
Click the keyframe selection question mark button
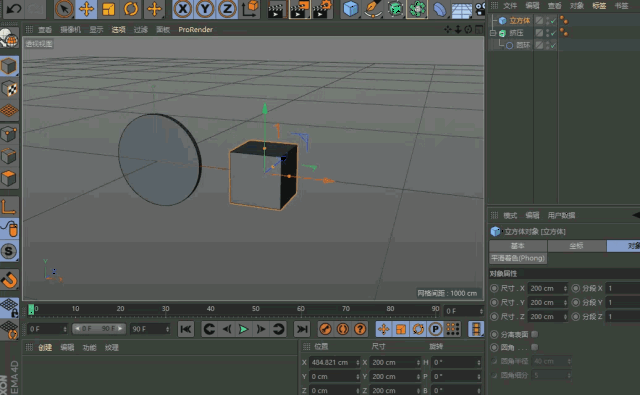[360, 329]
